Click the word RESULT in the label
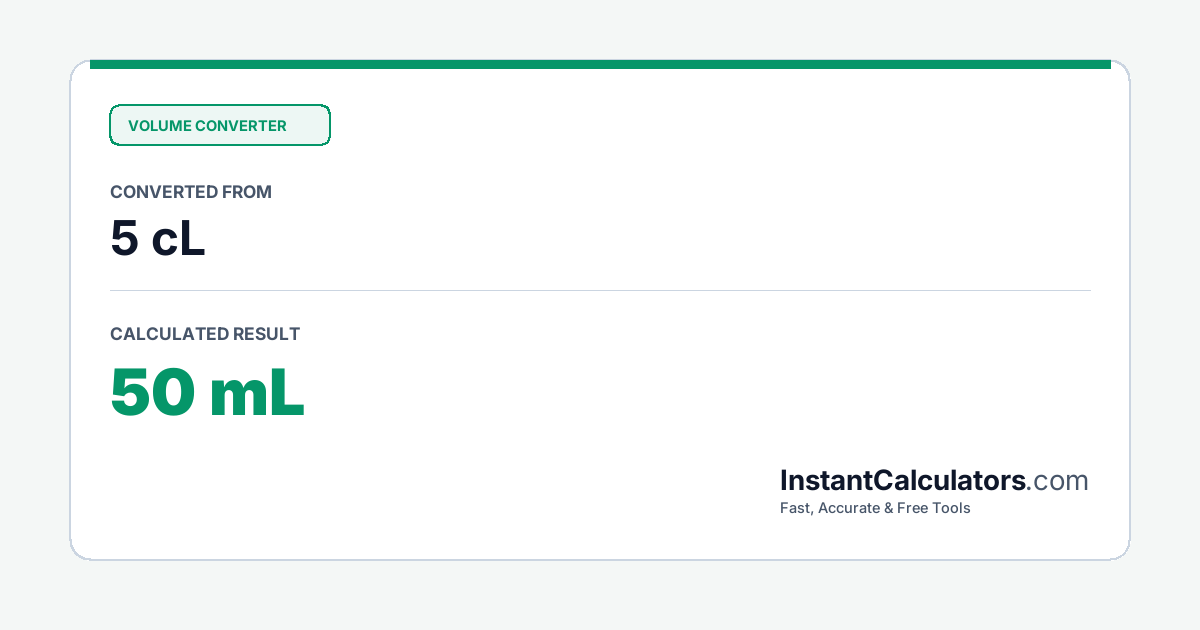This screenshot has height=630, width=1200. 265,334
